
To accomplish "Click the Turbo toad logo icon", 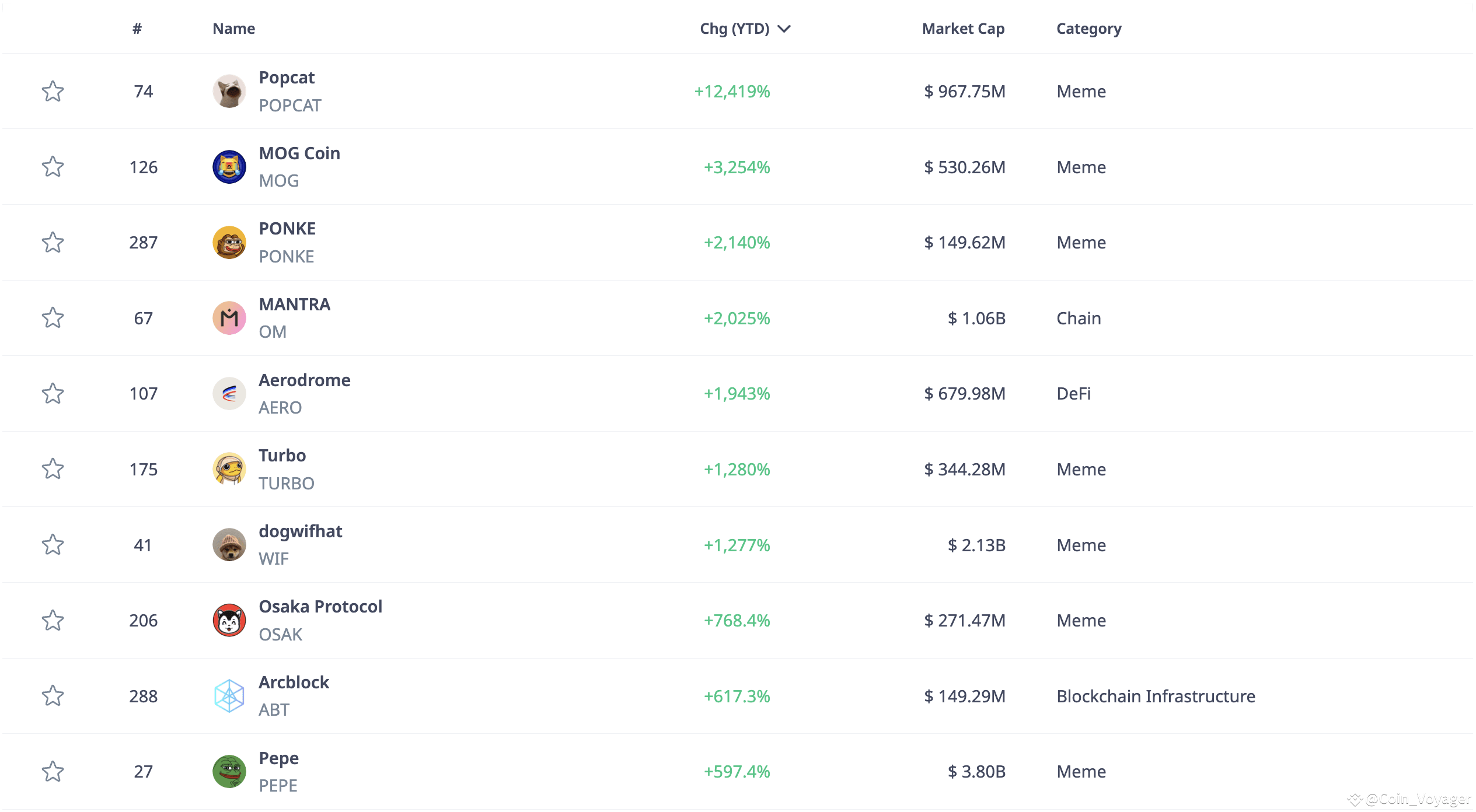I will (229, 469).
